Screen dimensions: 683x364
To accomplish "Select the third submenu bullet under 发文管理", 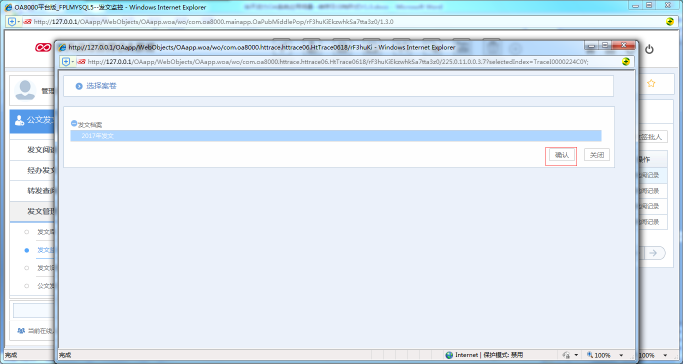I will (27, 268).
